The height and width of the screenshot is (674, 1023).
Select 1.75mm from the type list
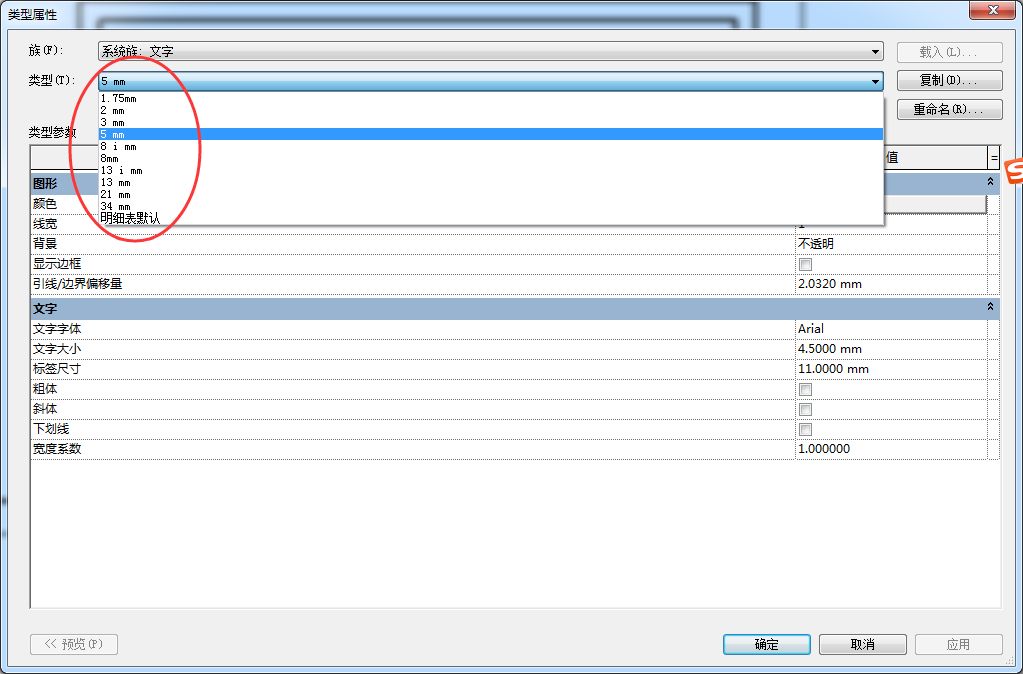491,99
